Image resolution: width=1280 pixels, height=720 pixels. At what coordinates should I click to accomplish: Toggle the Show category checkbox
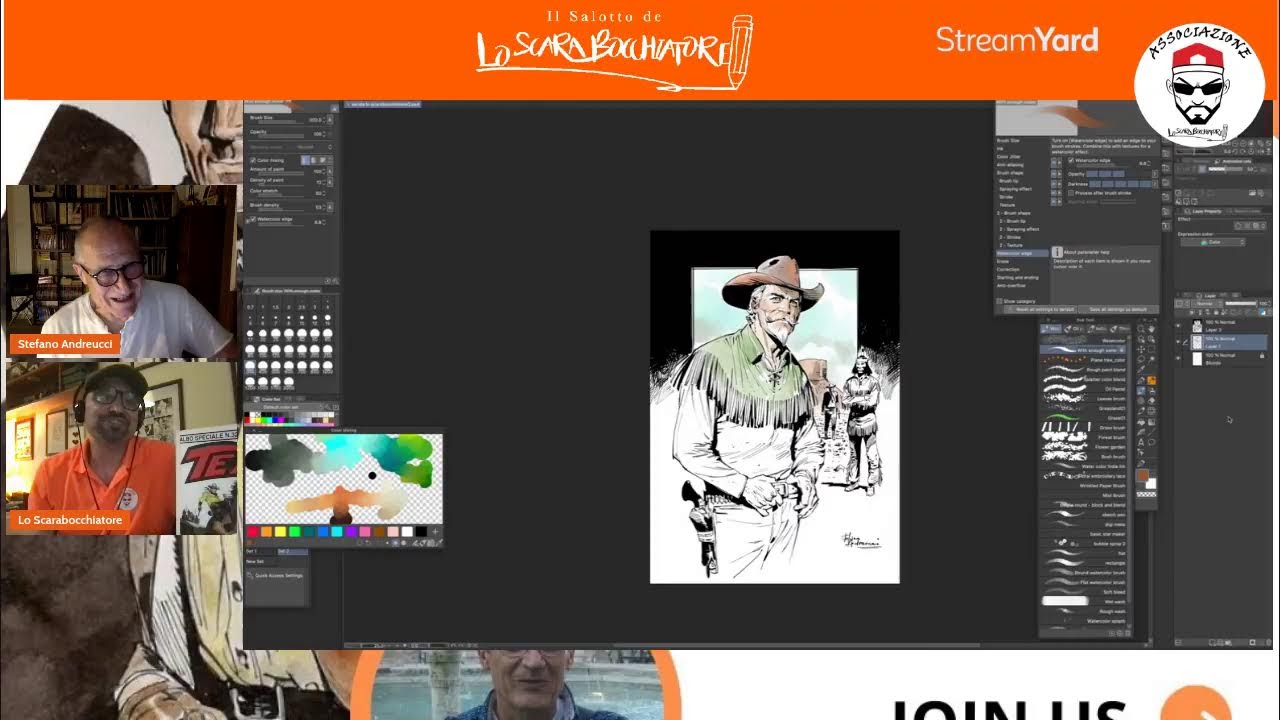tap(999, 301)
